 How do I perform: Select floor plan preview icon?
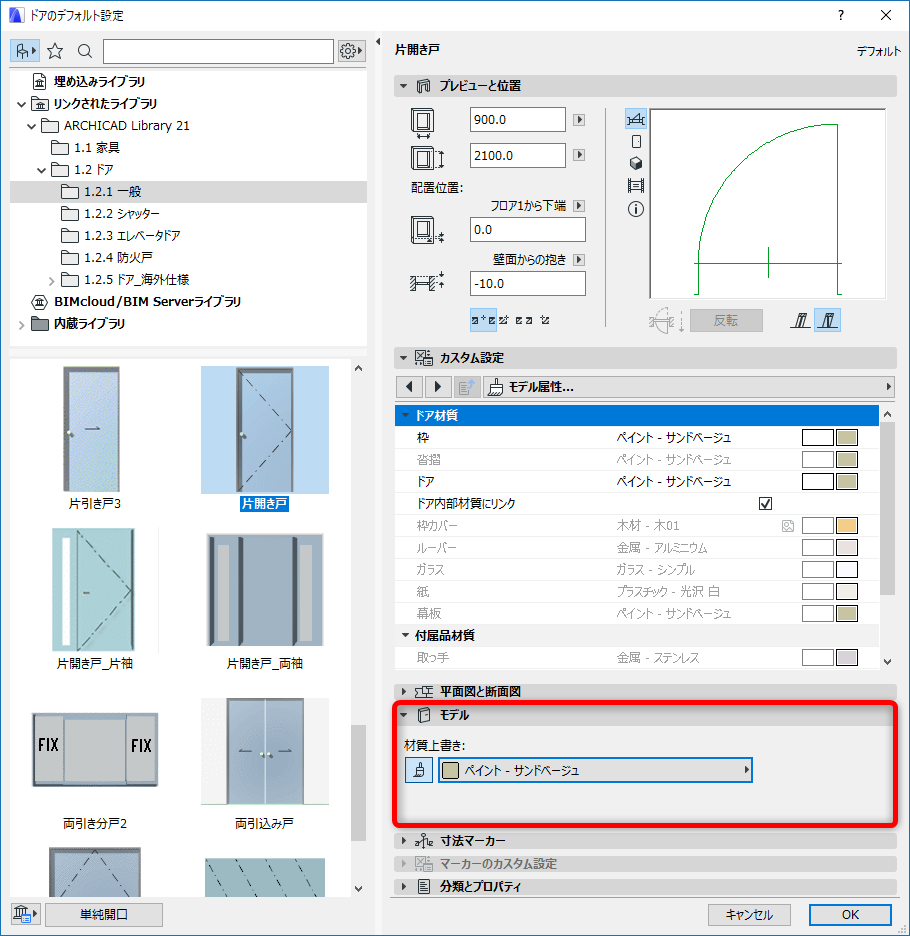click(635, 119)
